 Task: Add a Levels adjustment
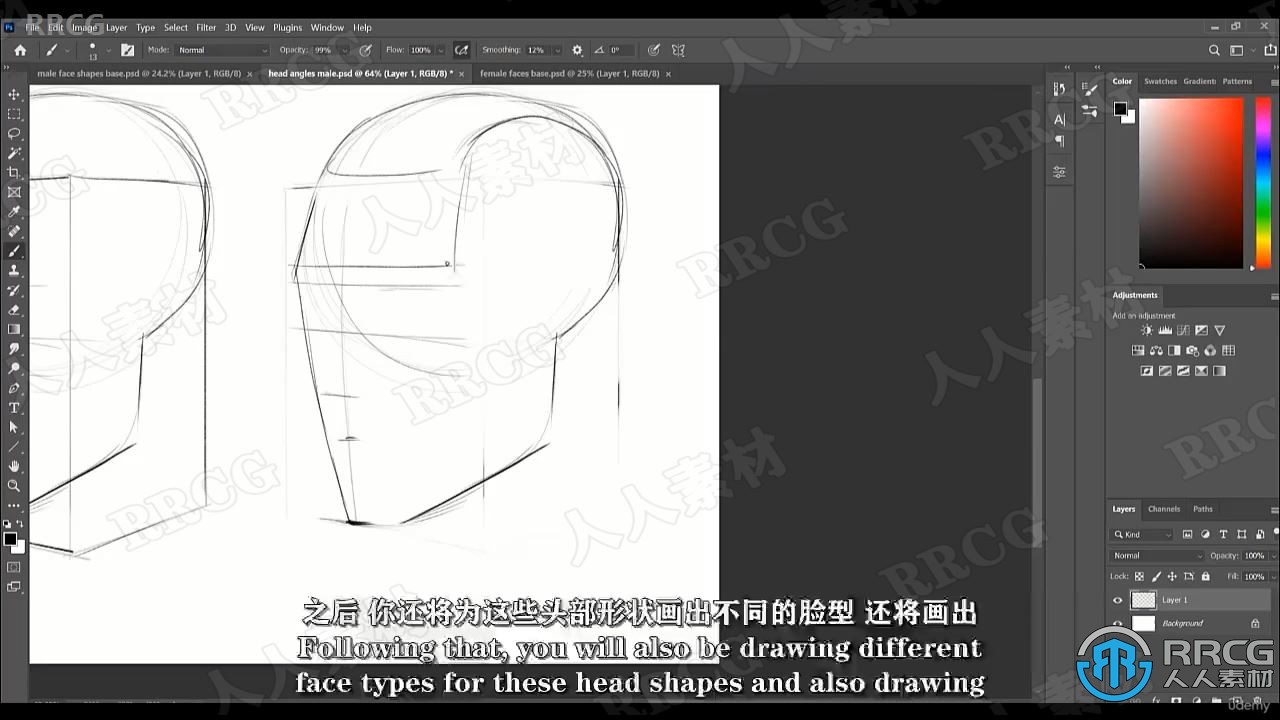click(x=1166, y=330)
